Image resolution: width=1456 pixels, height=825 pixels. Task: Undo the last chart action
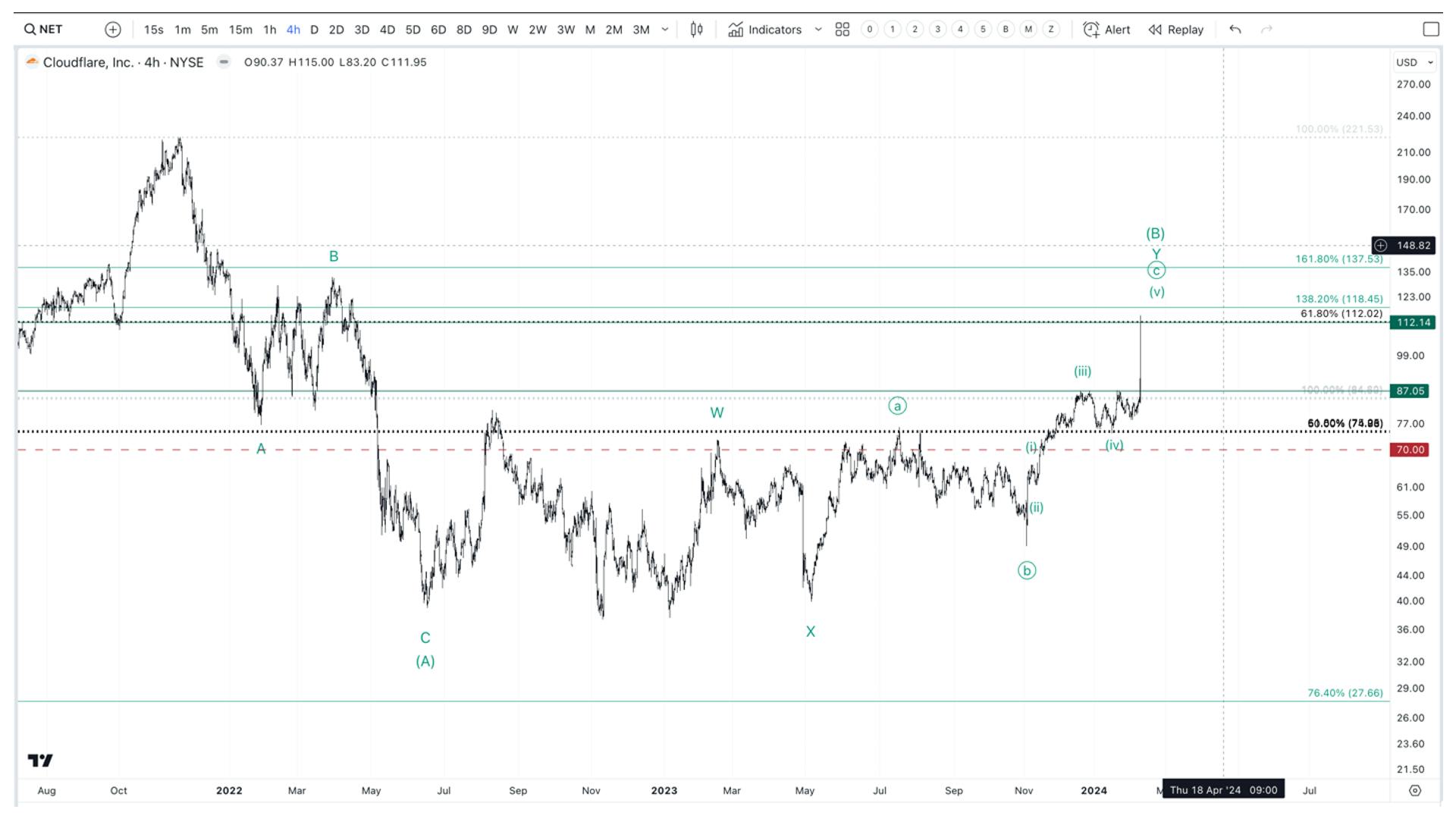click(x=1235, y=30)
